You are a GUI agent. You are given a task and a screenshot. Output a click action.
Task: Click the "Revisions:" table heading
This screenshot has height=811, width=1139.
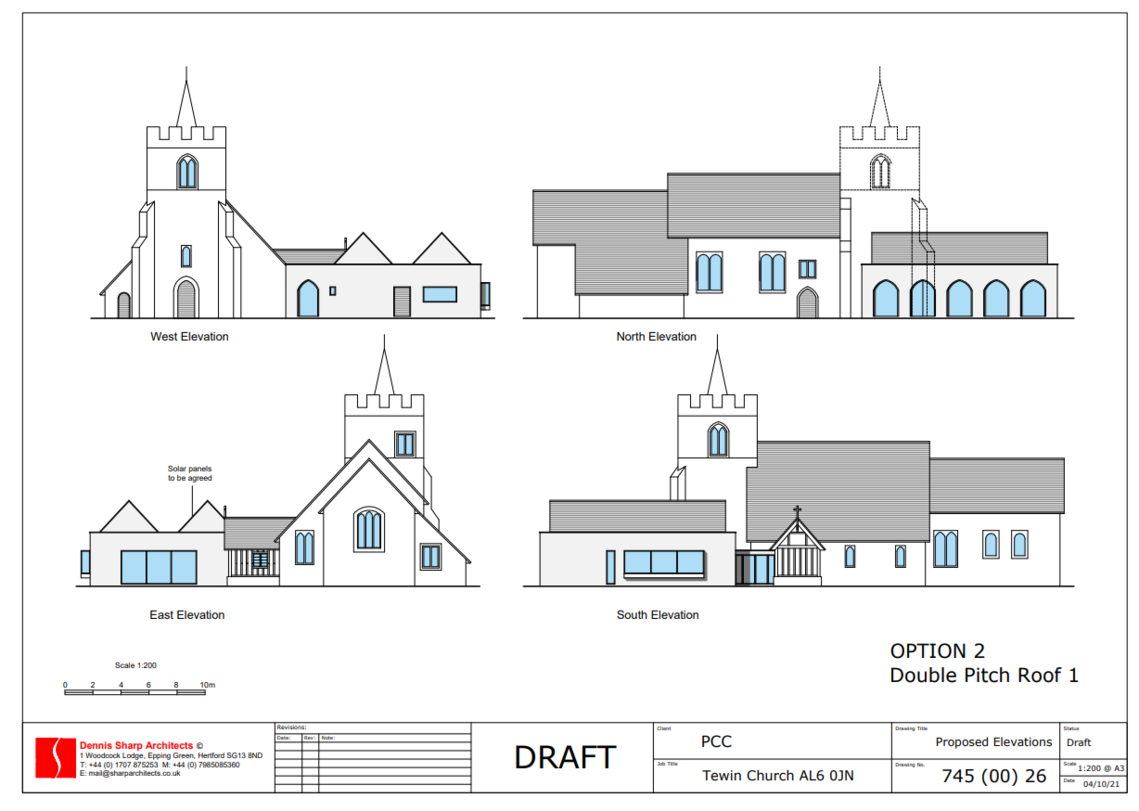(x=291, y=727)
